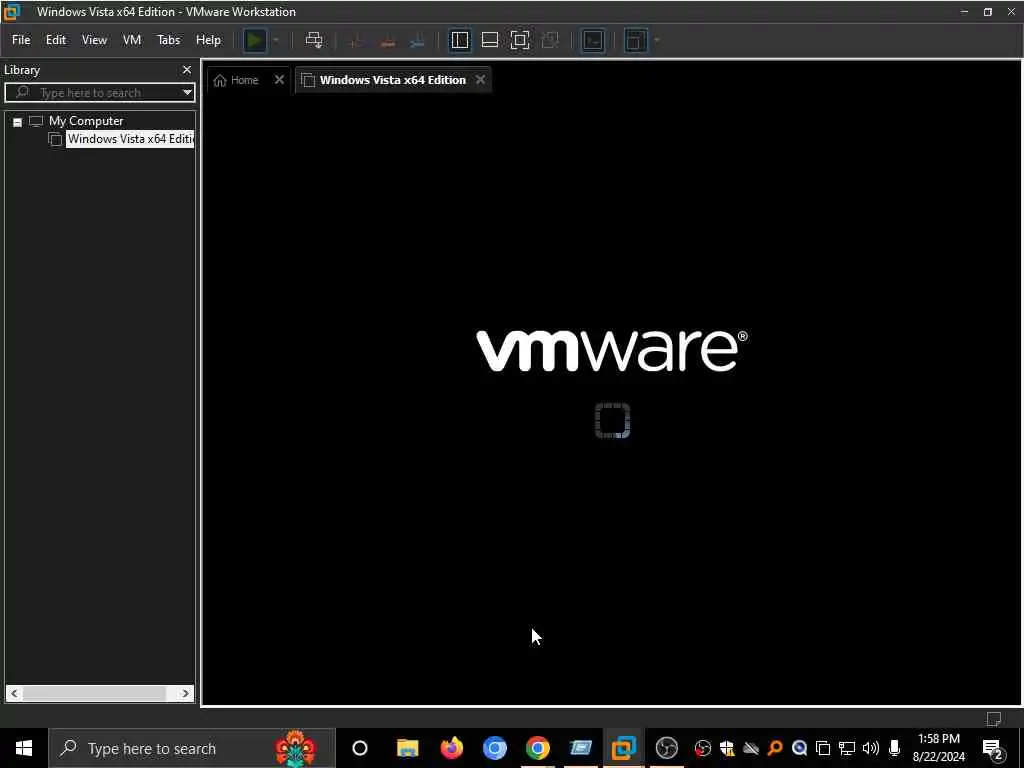Open the power options dropdown arrow

point(276,40)
